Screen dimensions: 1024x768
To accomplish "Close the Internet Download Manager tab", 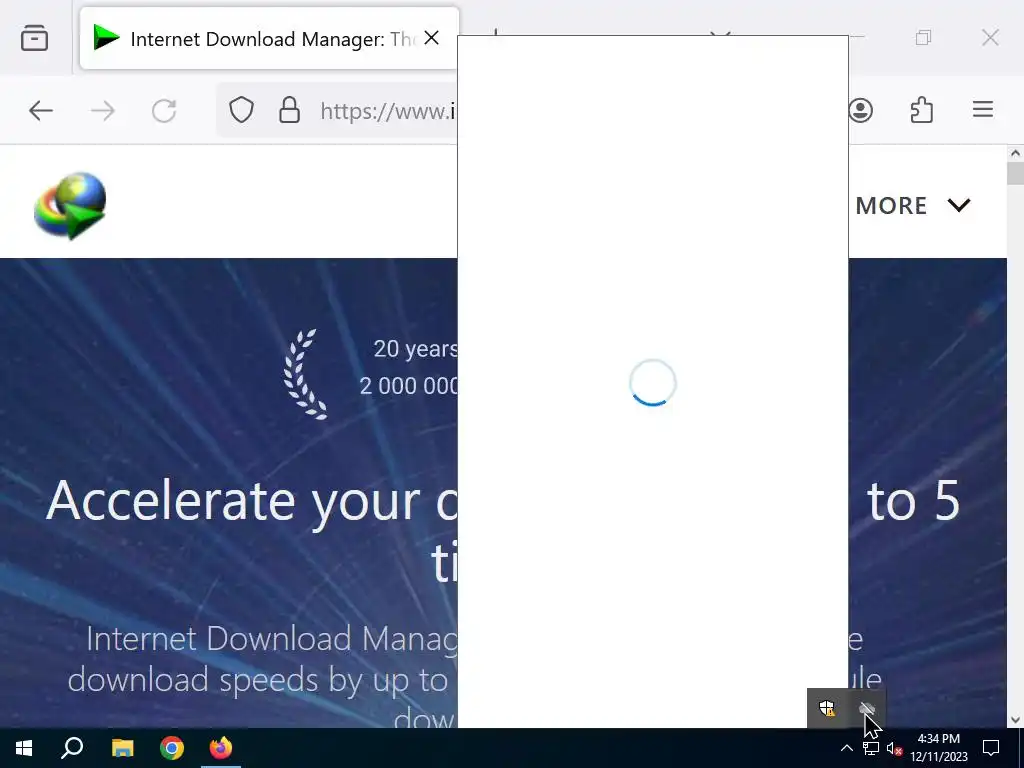I will point(431,38).
